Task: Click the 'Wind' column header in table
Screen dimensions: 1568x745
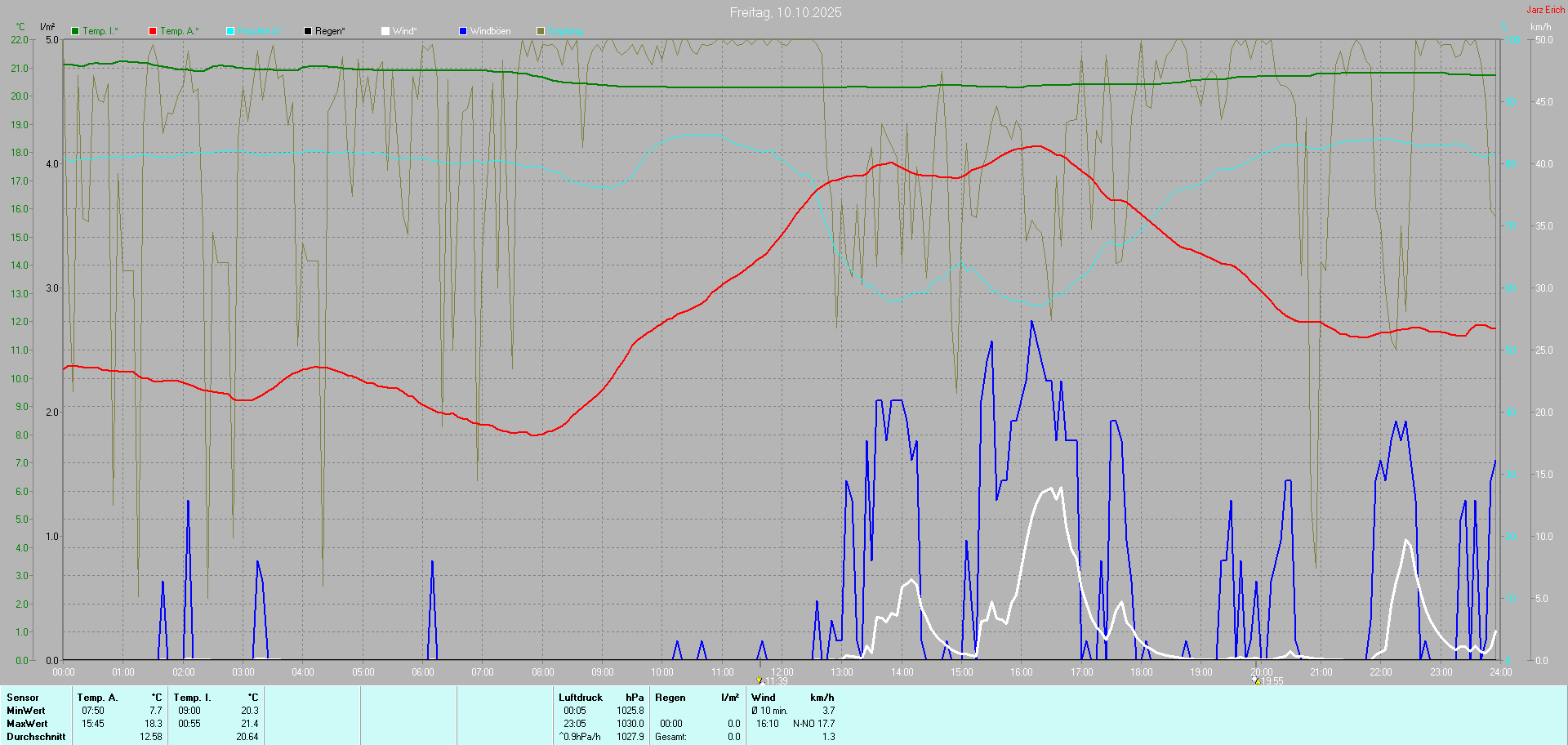Action: (x=764, y=698)
